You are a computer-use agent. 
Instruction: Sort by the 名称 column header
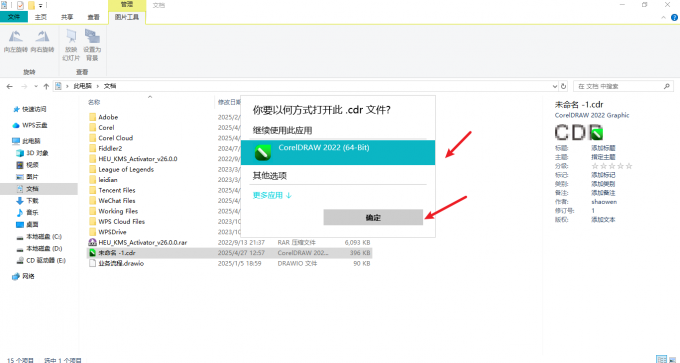coord(94,102)
